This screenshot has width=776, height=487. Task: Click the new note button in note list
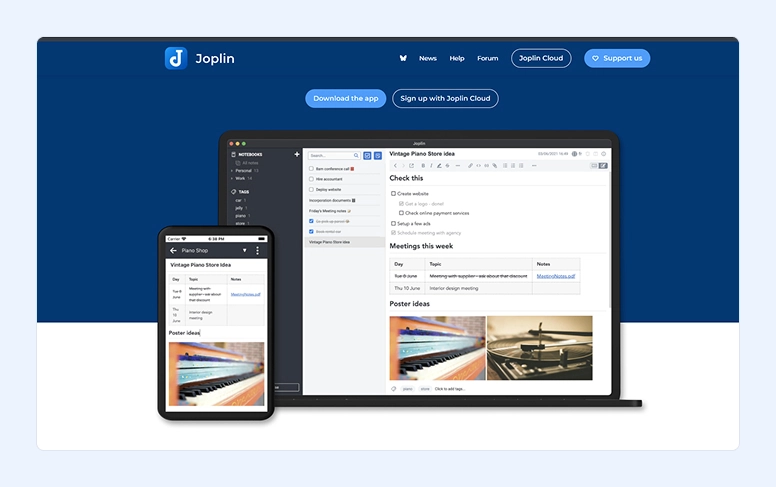pos(378,155)
